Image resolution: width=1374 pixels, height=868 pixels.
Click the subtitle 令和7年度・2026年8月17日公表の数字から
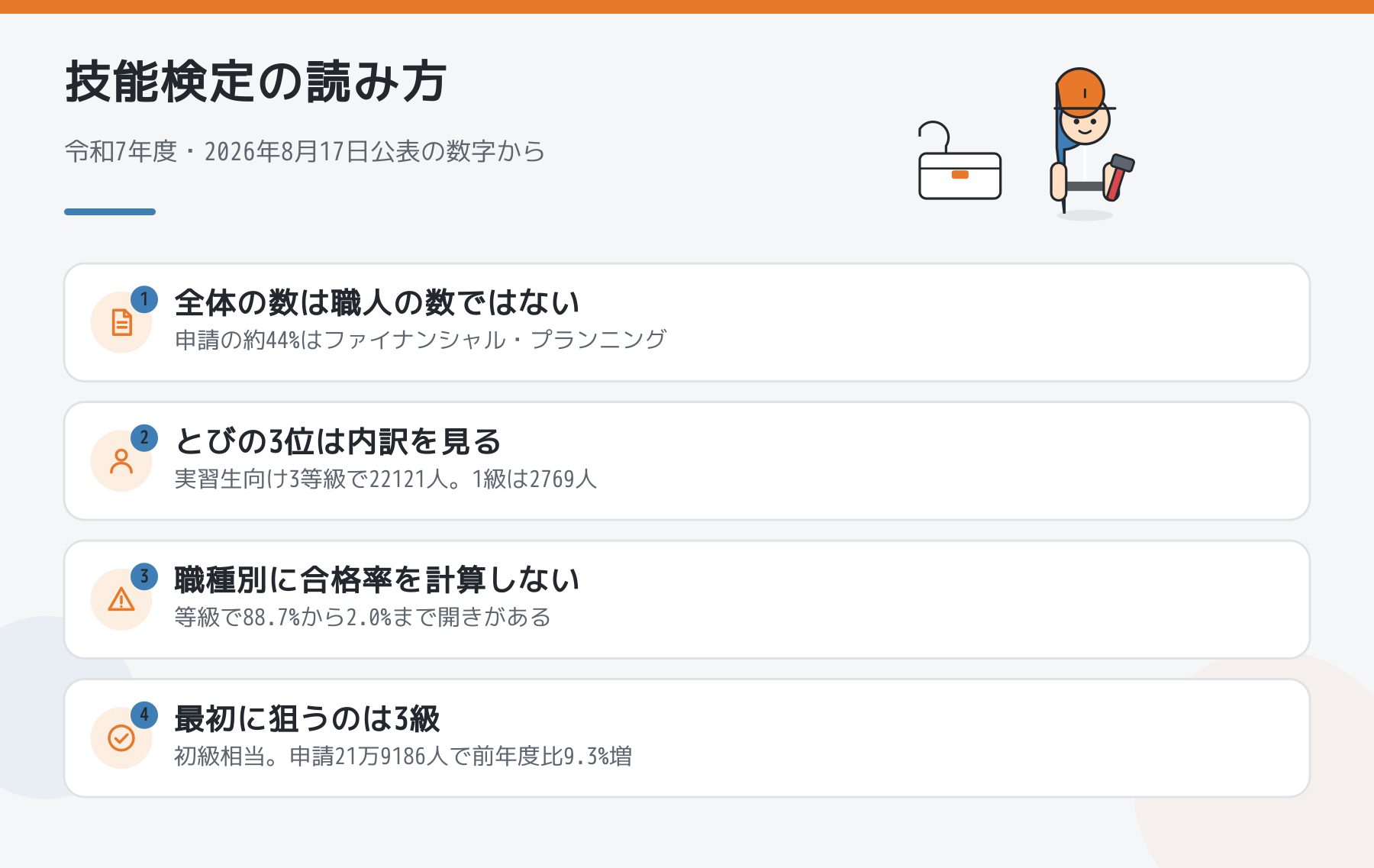(x=305, y=151)
